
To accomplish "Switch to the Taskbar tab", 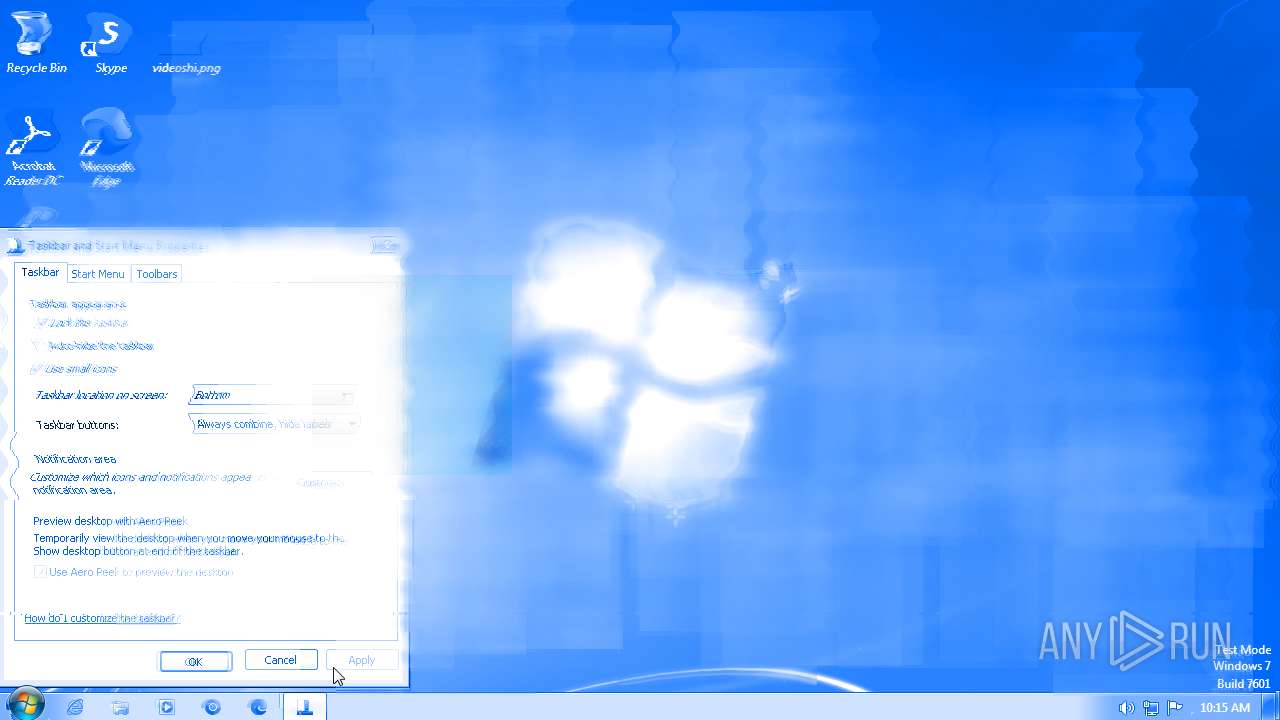I will point(40,272).
